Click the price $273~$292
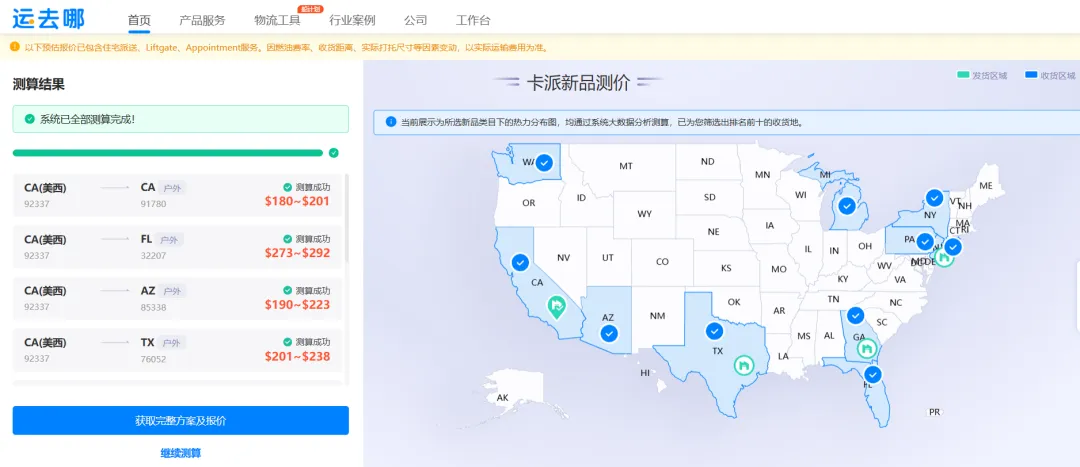1080x467 pixels. pyautogui.click(x=297, y=253)
